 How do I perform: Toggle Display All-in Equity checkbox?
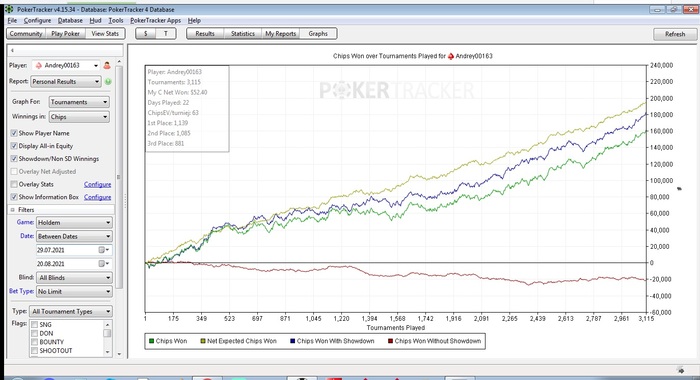[14, 146]
